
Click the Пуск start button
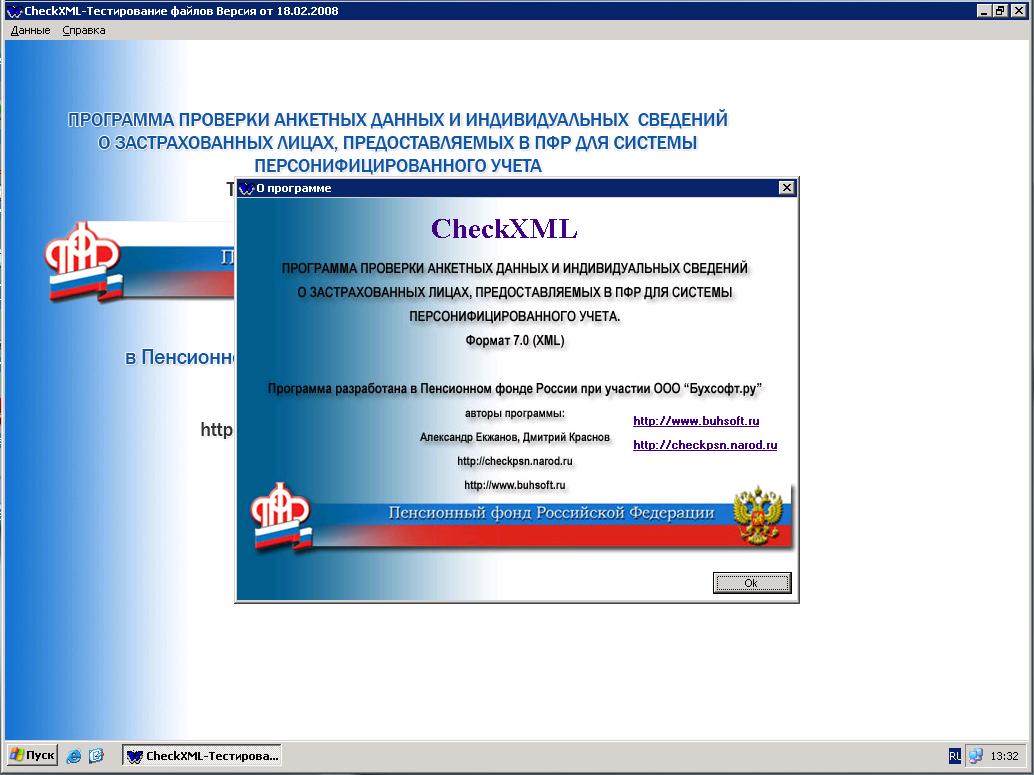32,755
